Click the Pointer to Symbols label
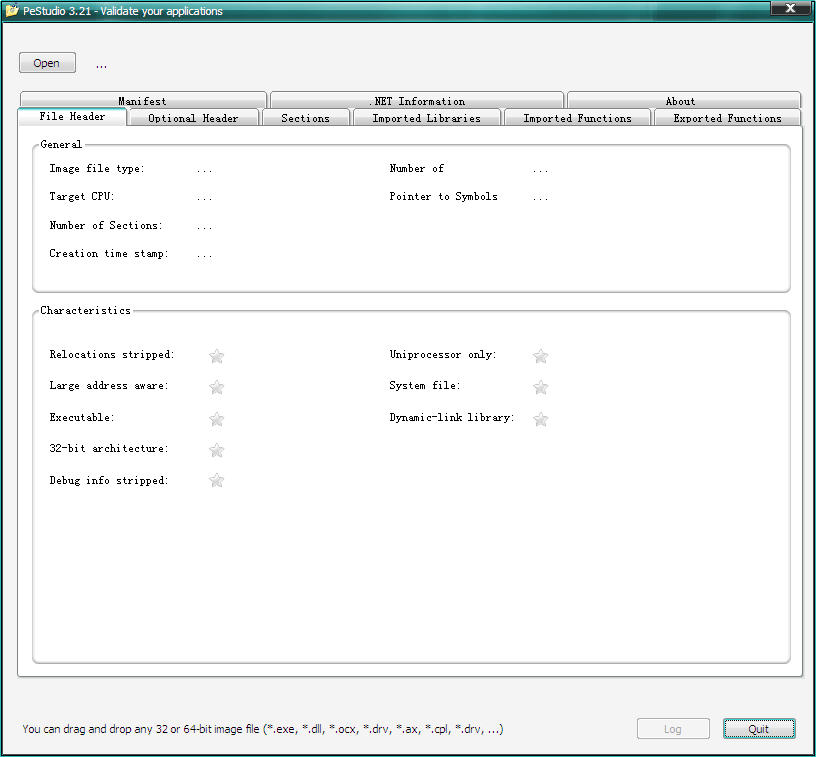Screen dimensions: 816x757 [x=443, y=197]
